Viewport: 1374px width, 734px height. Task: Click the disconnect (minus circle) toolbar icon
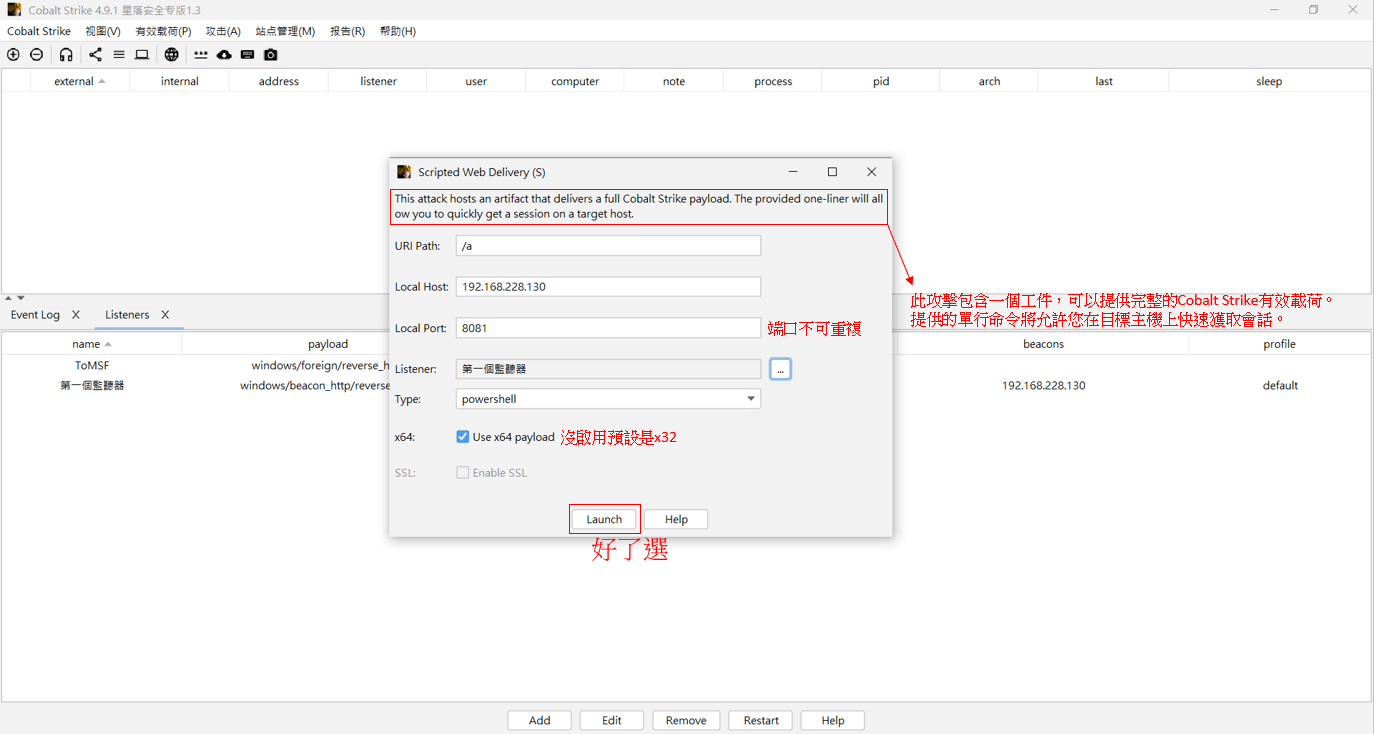point(37,55)
